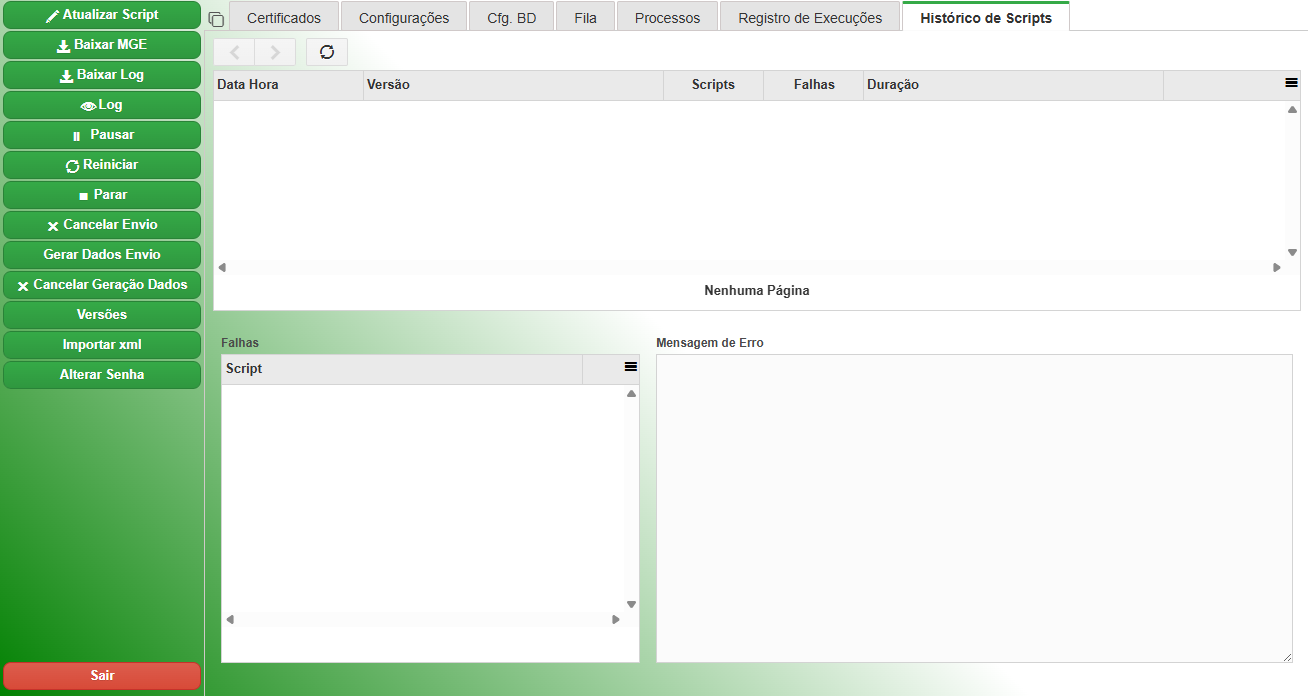Click Cancelar Envio button

(102, 225)
